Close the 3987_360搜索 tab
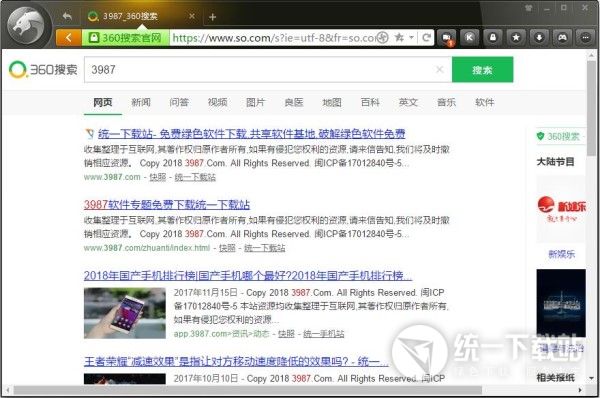 [x=192, y=16]
